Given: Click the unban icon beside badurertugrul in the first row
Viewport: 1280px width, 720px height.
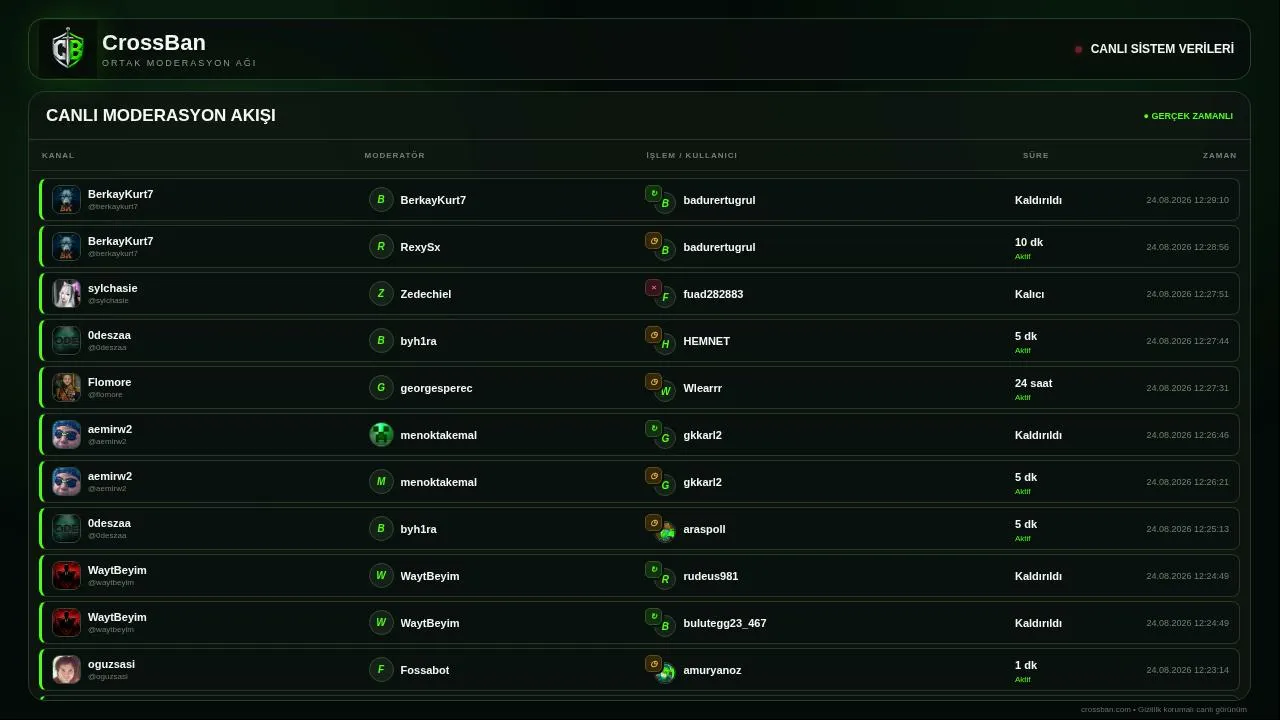Looking at the screenshot, I should (653, 193).
